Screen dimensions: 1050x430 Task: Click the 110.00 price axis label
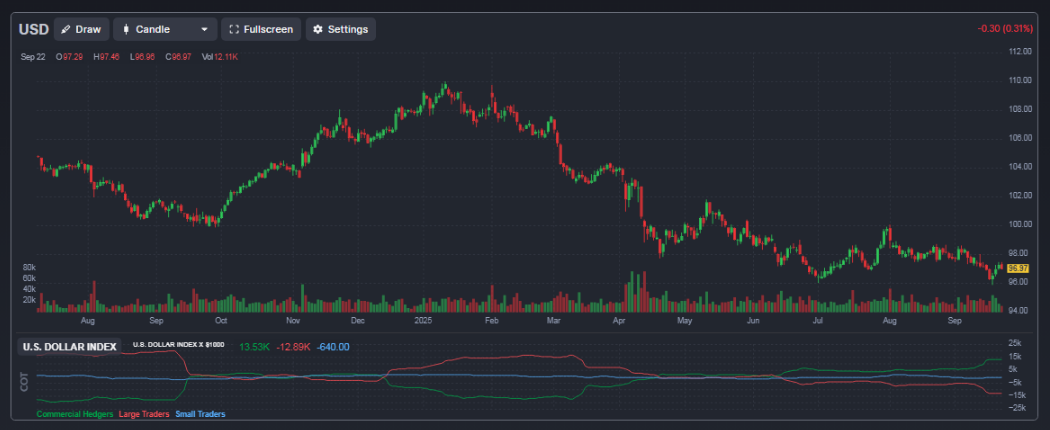coord(1019,80)
